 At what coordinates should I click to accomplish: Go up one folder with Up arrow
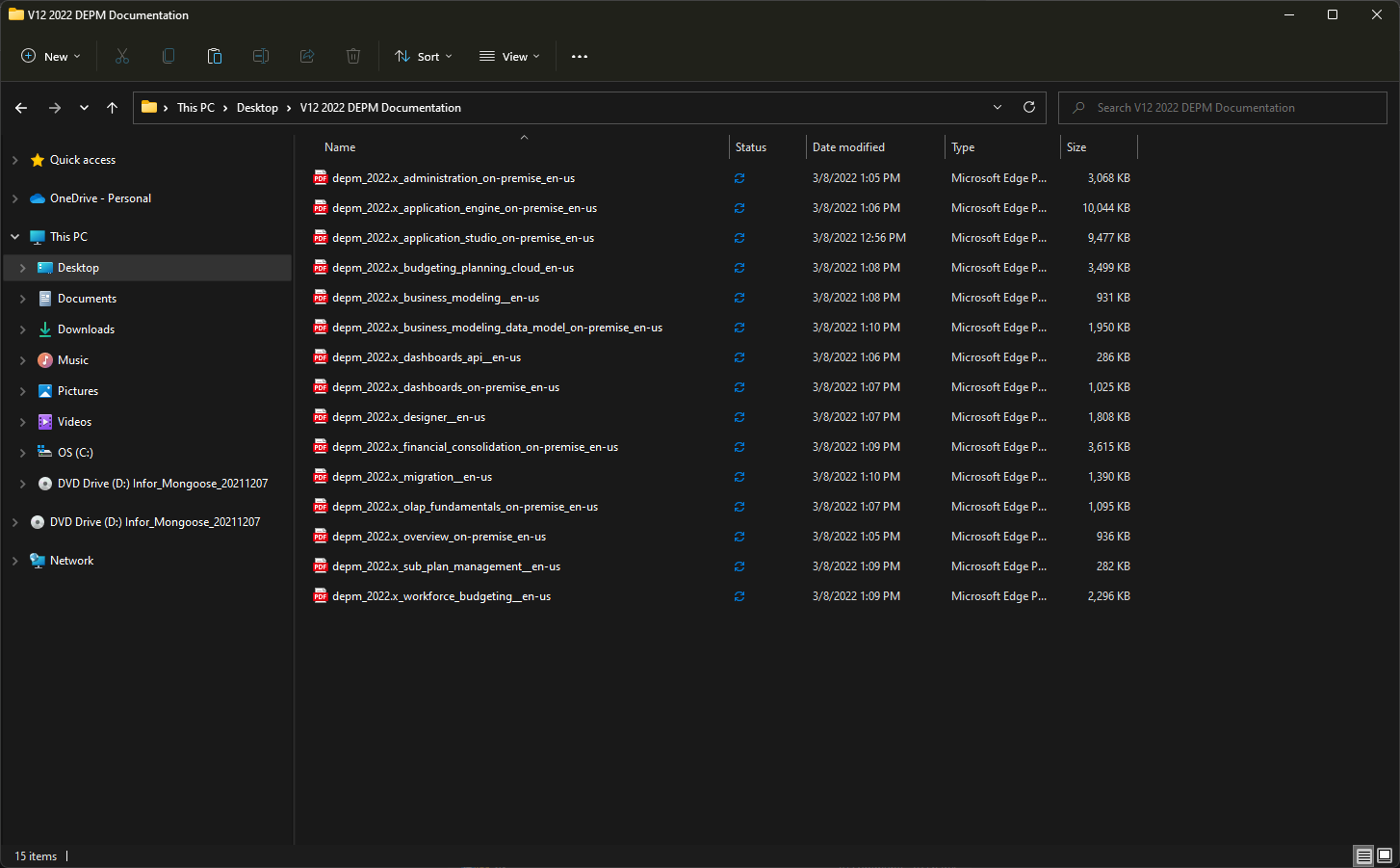pos(113,108)
